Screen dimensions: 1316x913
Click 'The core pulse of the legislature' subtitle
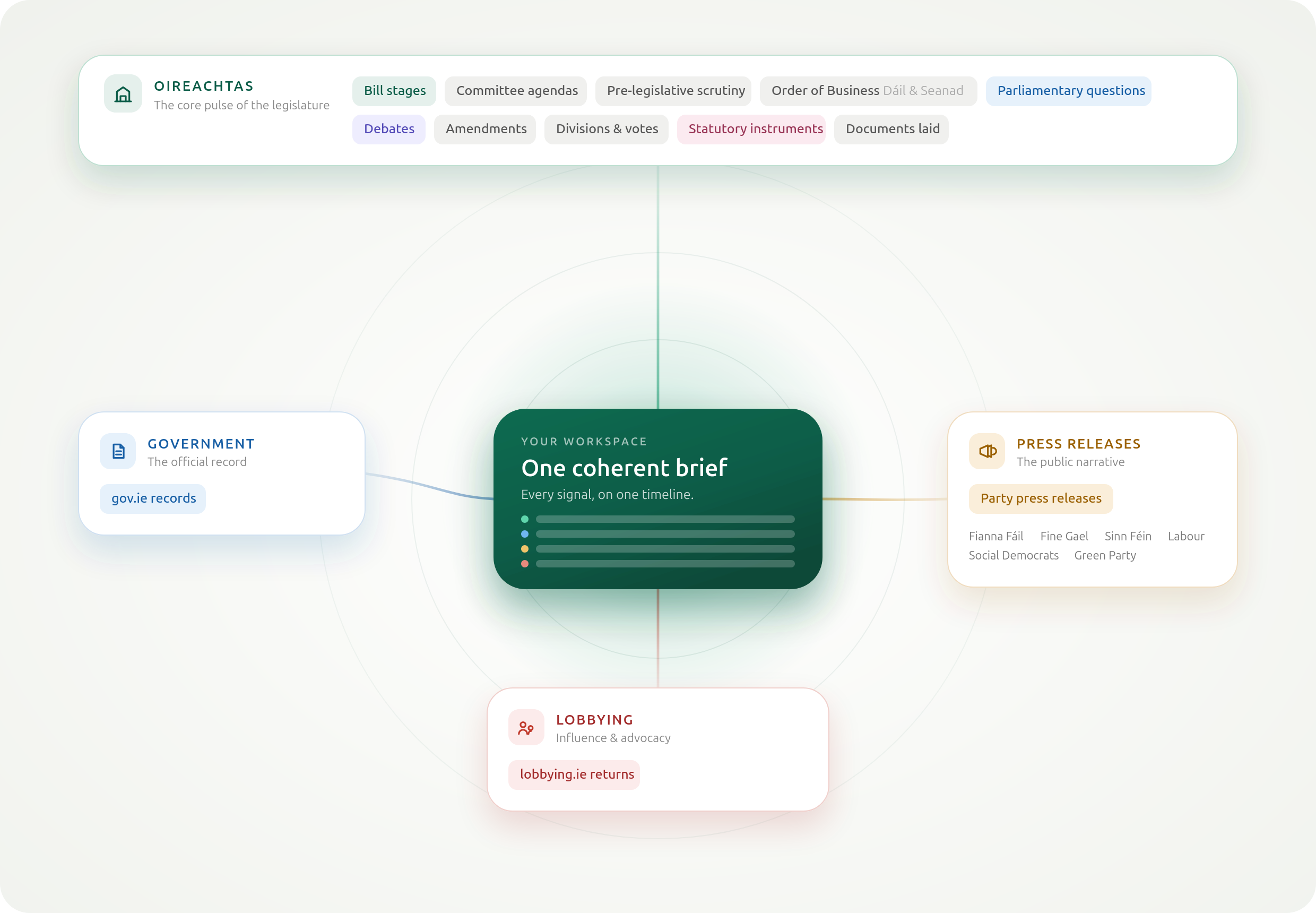[241, 106]
